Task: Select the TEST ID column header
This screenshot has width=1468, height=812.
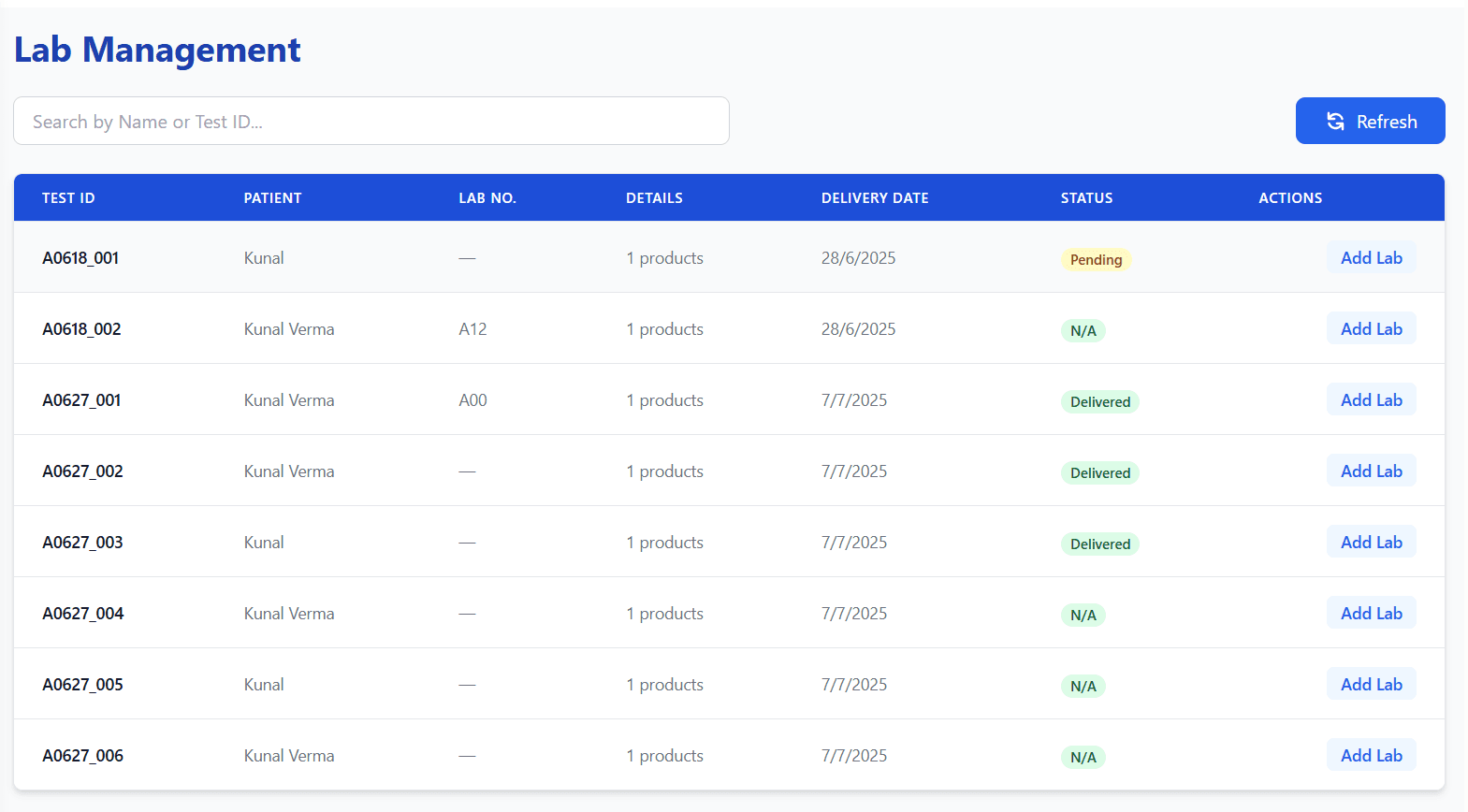Action: [x=68, y=198]
